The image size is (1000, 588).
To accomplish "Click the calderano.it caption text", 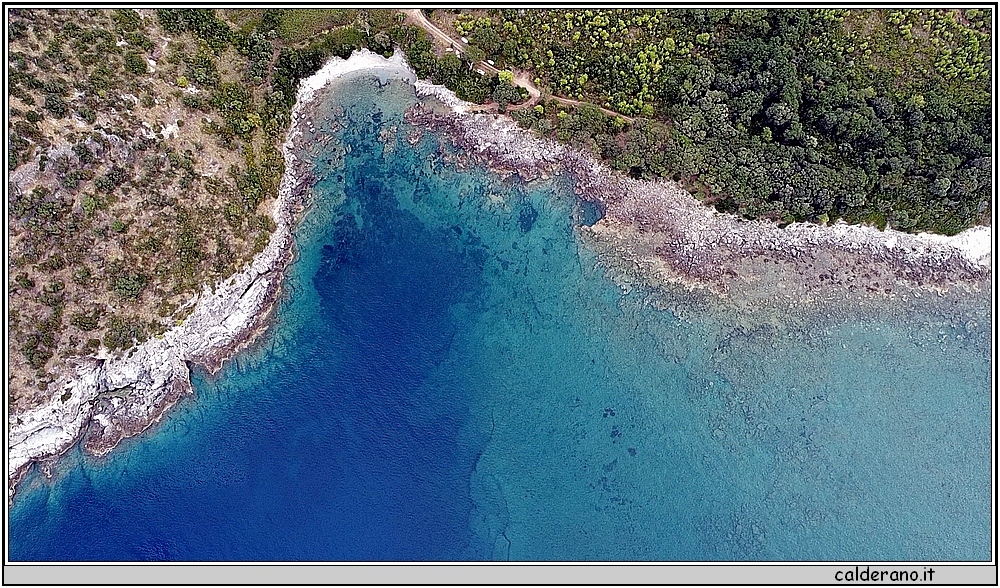I will [x=885, y=575].
